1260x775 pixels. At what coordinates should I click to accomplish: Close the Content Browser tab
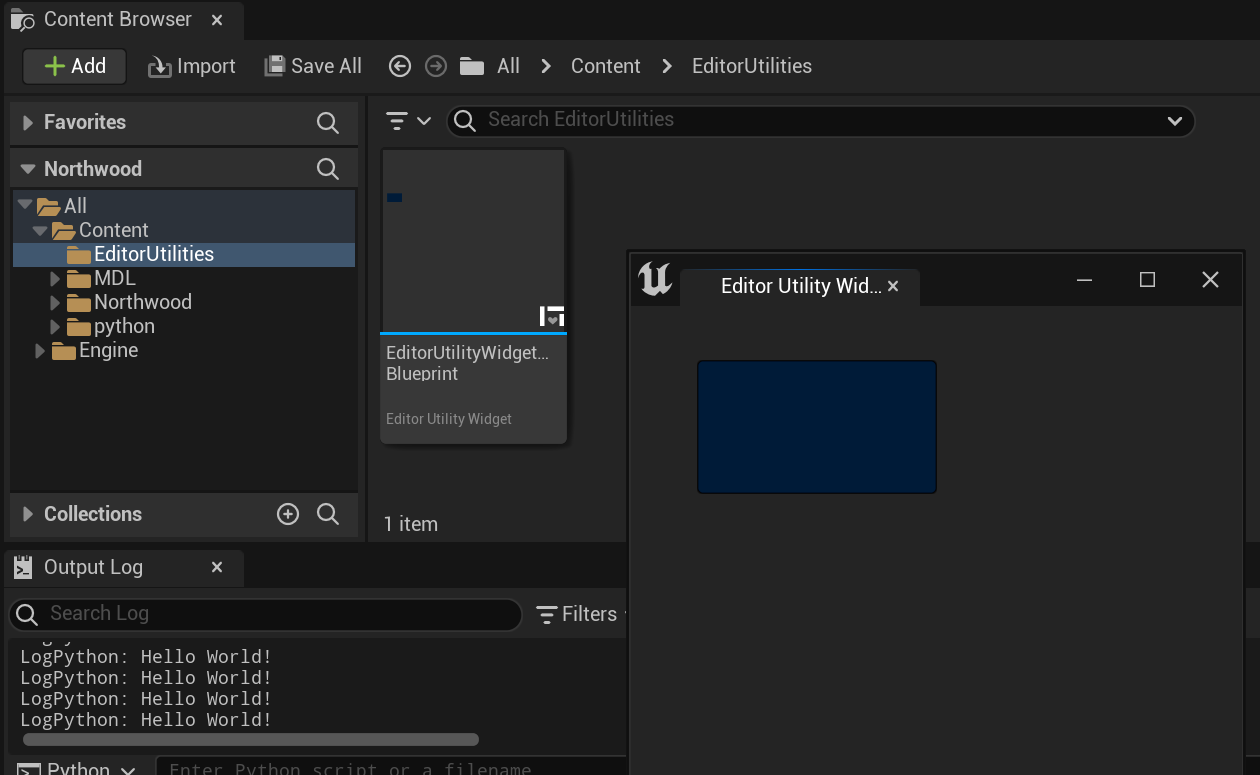click(x=217, y=19)
